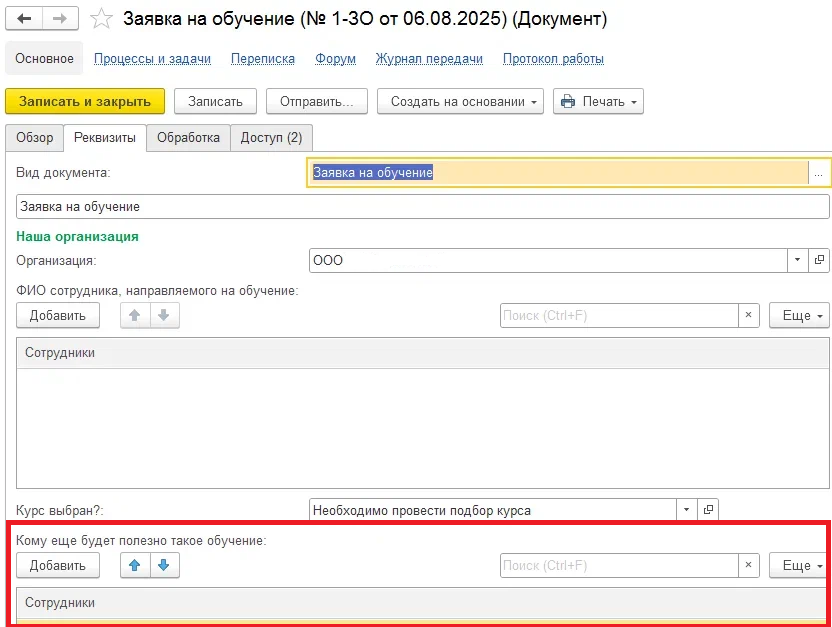The width and height of the screenshot is (832, 627).
Task: Move employee down in ФИО сотрудника list
Action: 164,316
